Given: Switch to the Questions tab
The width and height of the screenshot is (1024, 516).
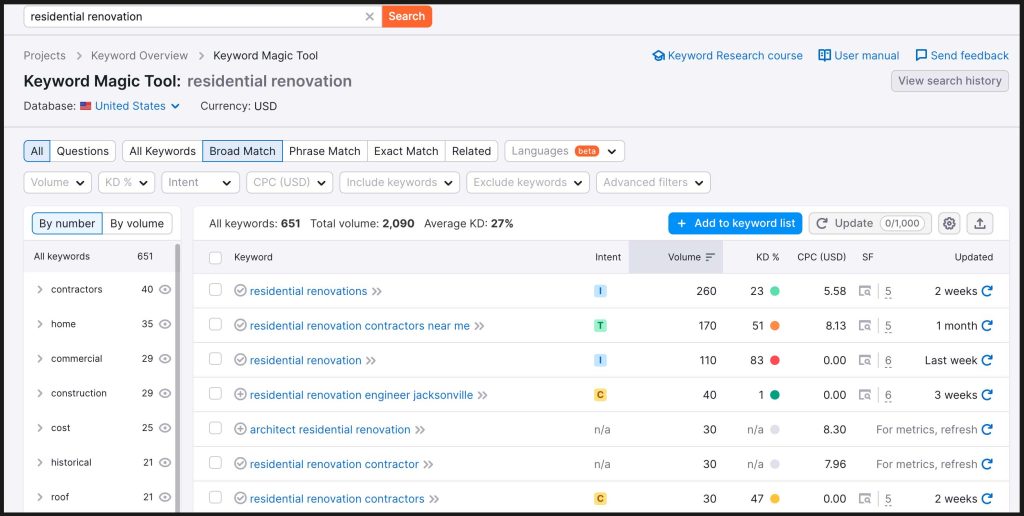Looking at the screenshot, I should click(x=83, y=151).
